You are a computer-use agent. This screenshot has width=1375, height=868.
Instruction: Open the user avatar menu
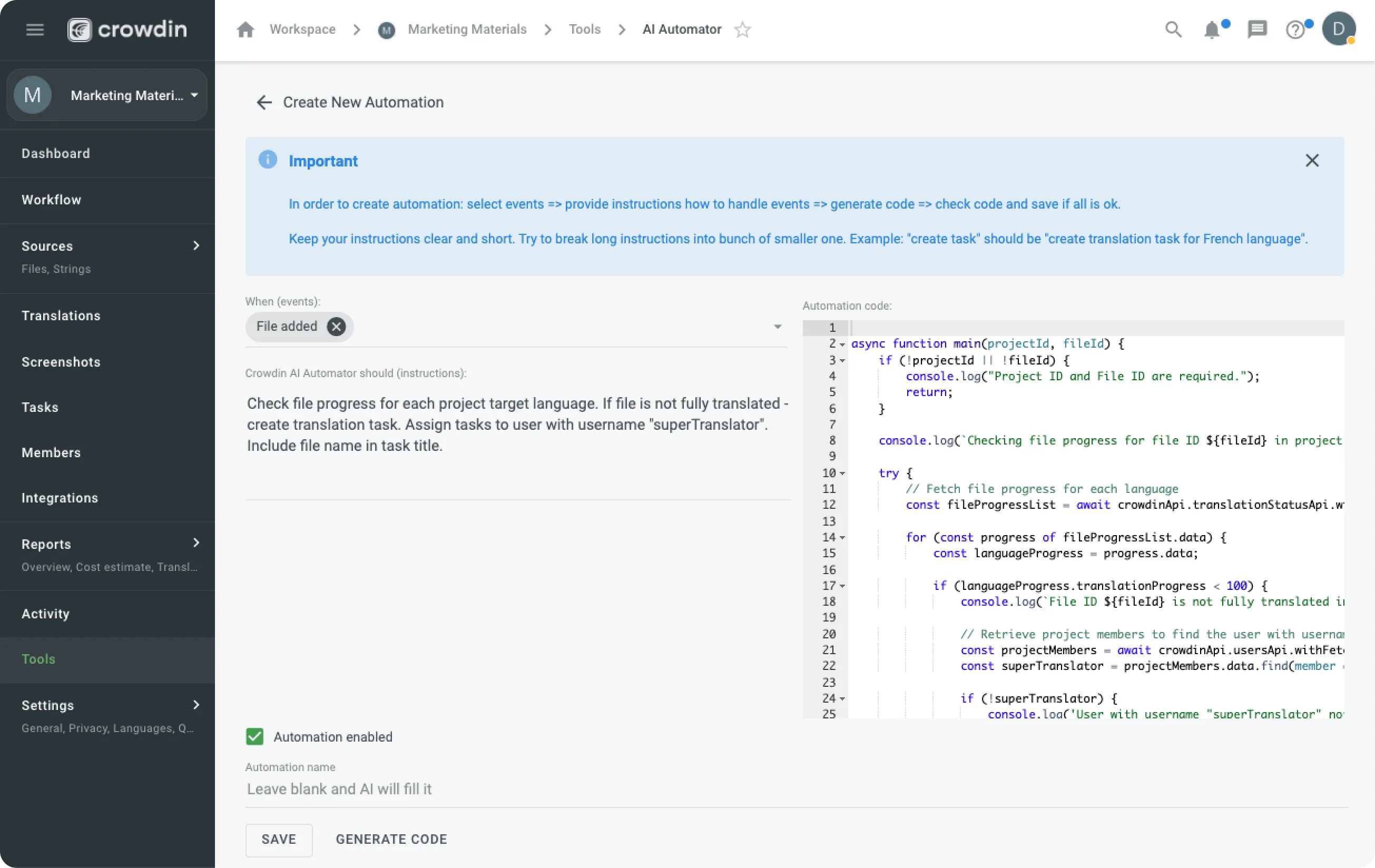[1340, 28]
